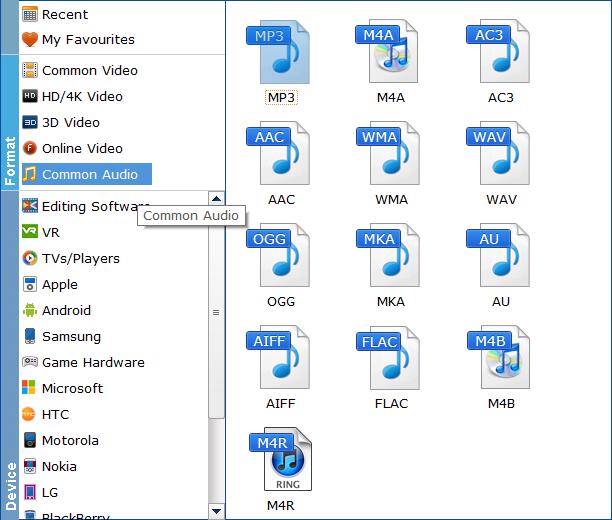The image size is (612, 520).
Task: Choose the M4R ringtone format icon
Action: coord(280,459)
